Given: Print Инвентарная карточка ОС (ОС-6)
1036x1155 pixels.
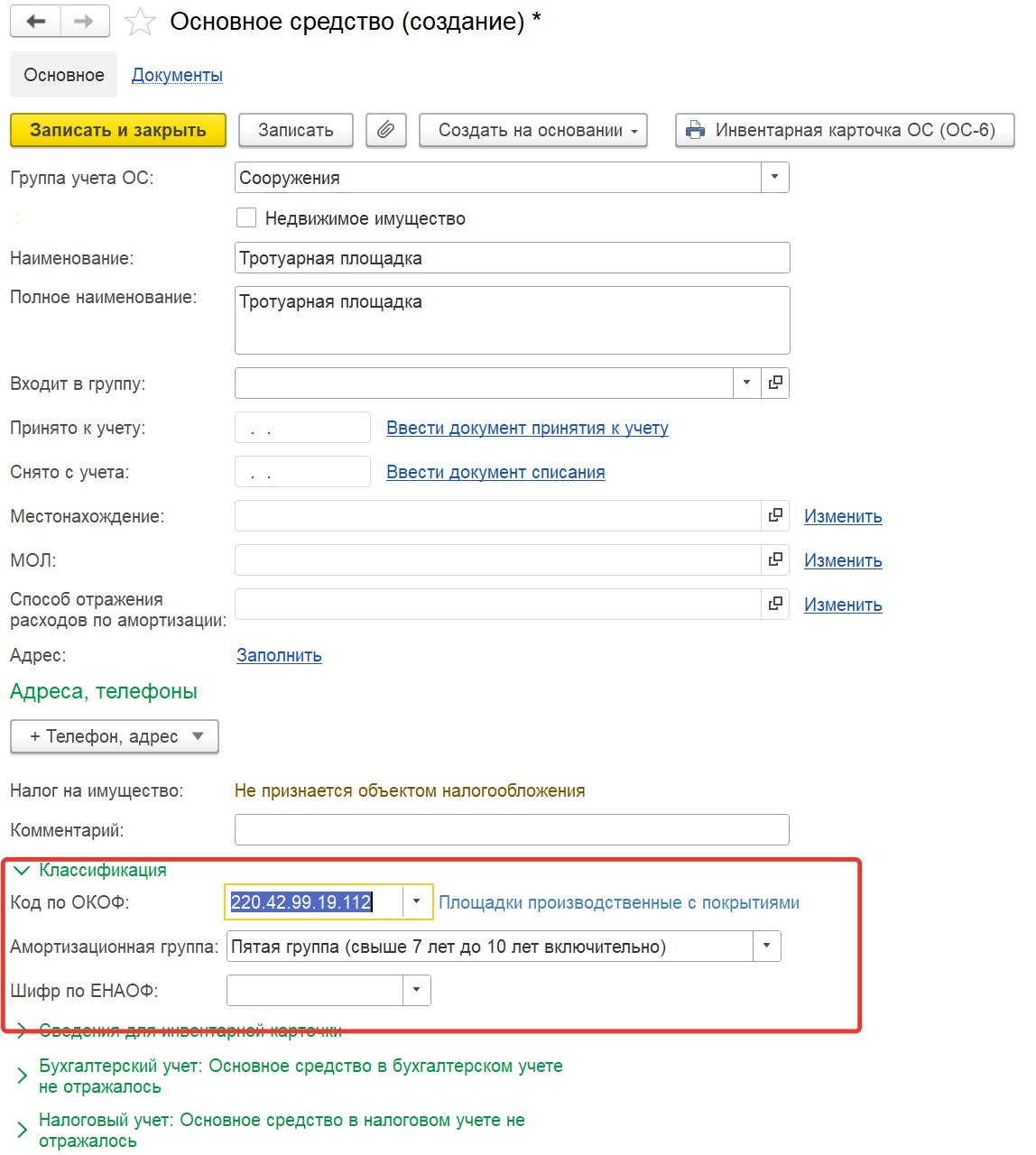Looking at the screenshot, I should [845, 130].
